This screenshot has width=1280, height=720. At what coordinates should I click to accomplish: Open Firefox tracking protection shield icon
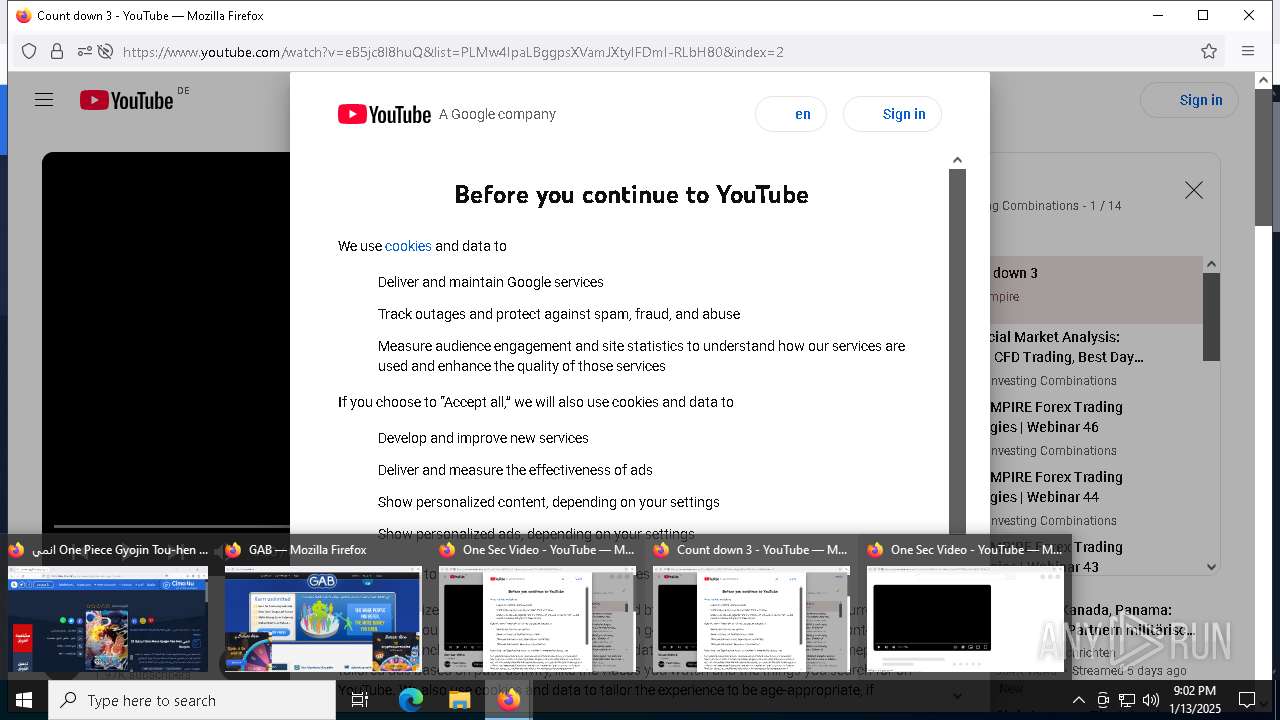click(29, 51)
